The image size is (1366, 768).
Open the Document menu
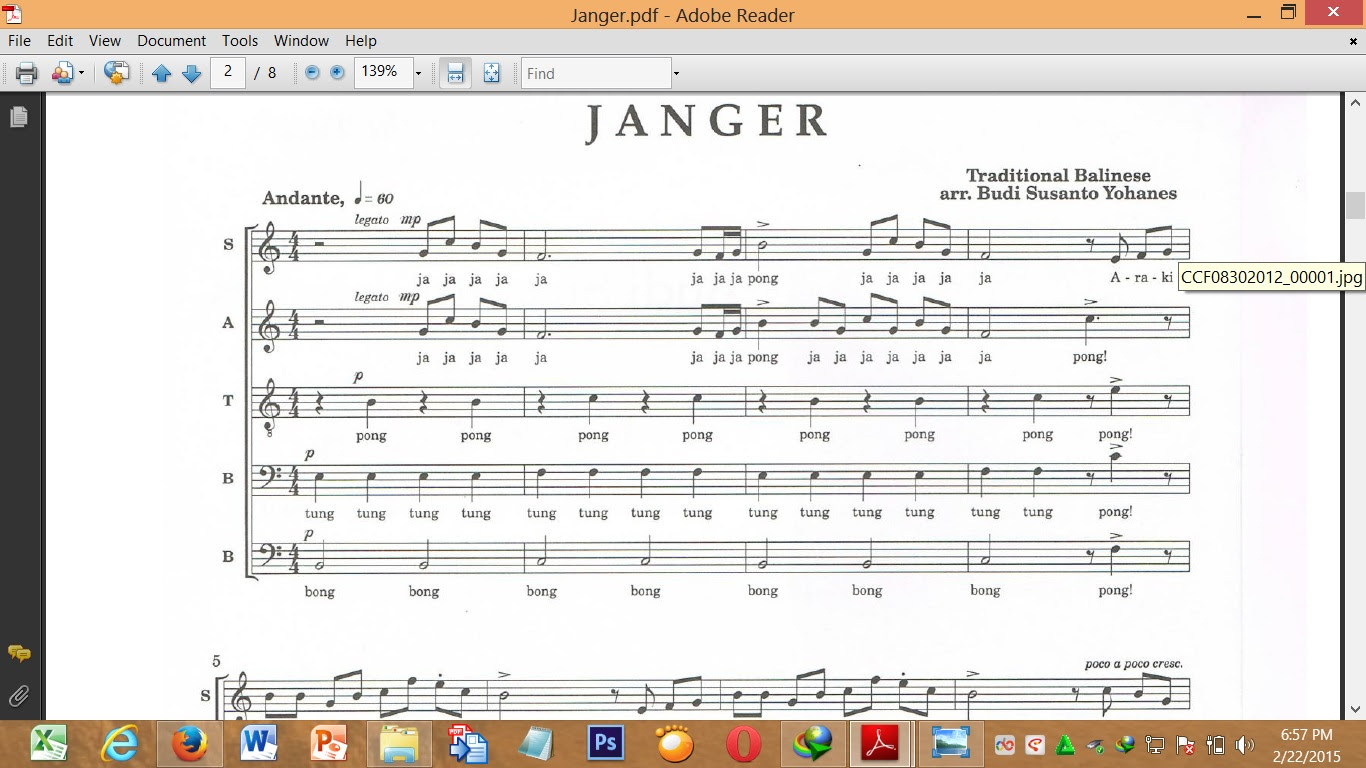pos(172,41)
